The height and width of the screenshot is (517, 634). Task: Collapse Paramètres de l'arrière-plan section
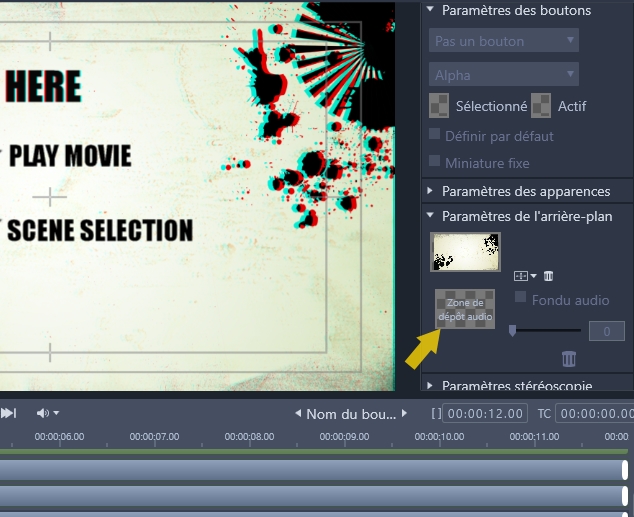point(430,215)
